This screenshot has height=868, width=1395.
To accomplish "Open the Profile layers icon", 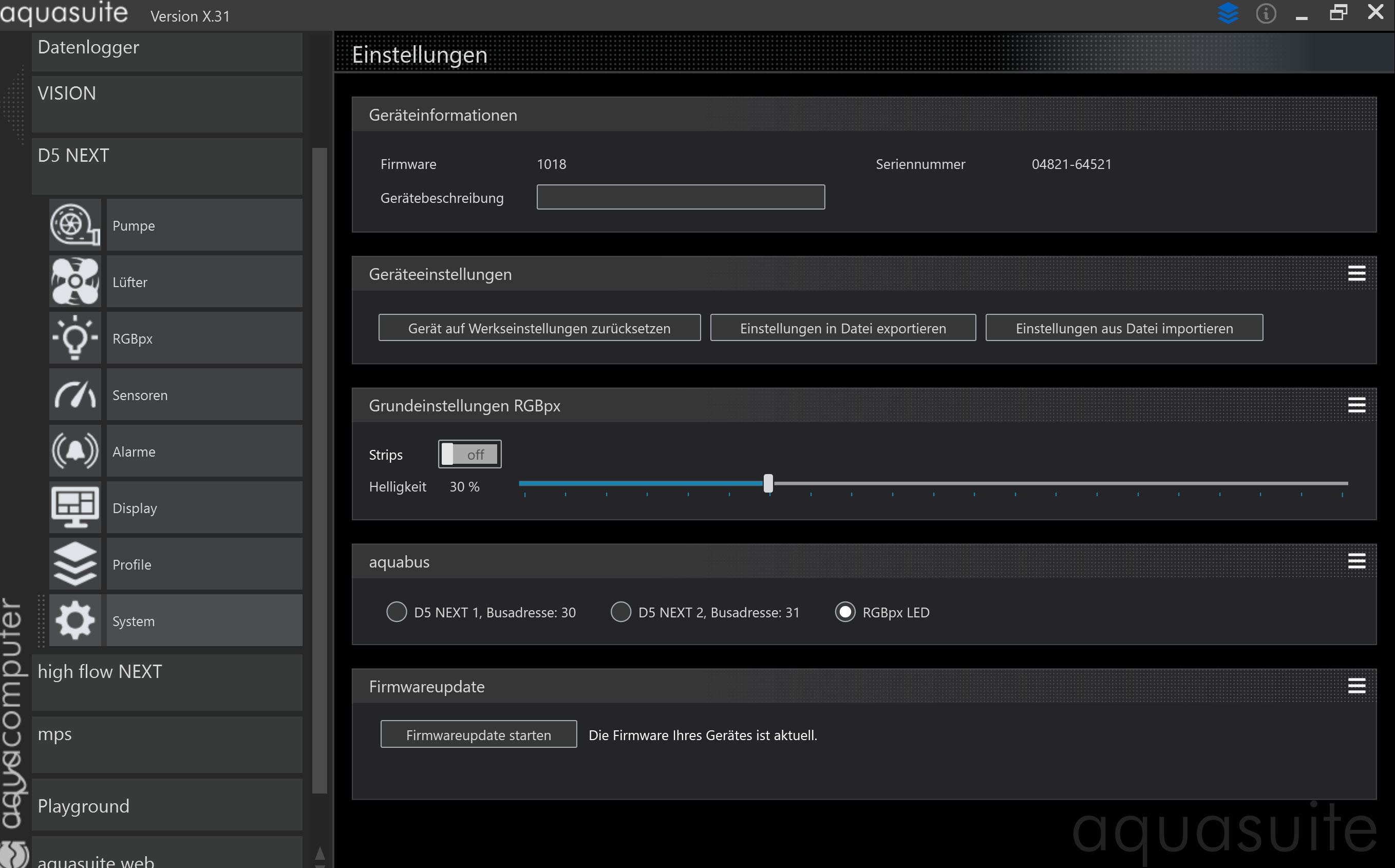I will click(x=75, y=564).
